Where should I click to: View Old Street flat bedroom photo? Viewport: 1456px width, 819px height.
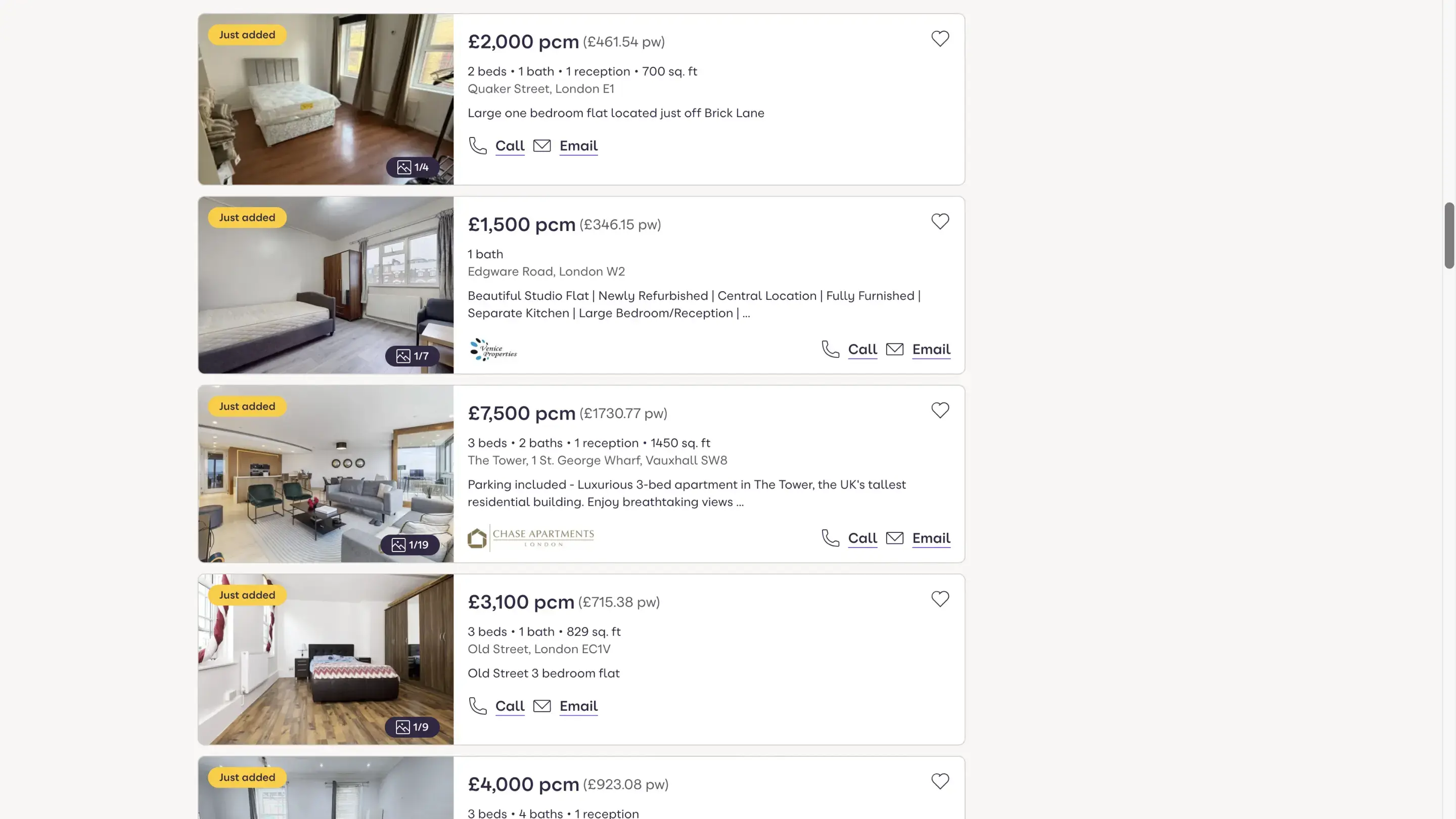[325, 659]
